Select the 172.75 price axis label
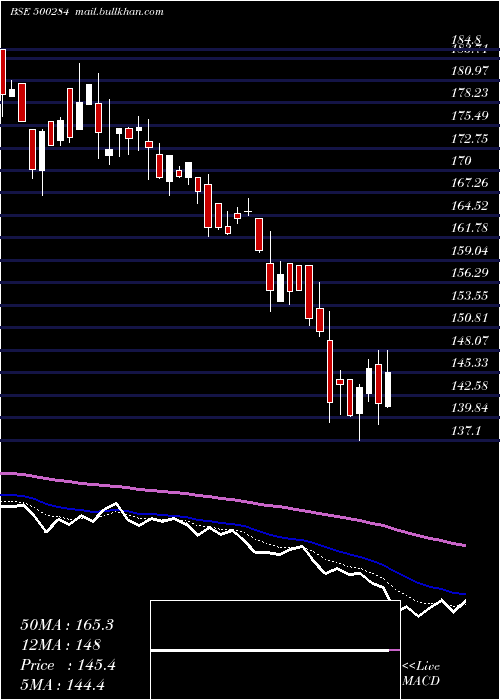The height and width of the screenshot is (700, 500). click(470, 138)
